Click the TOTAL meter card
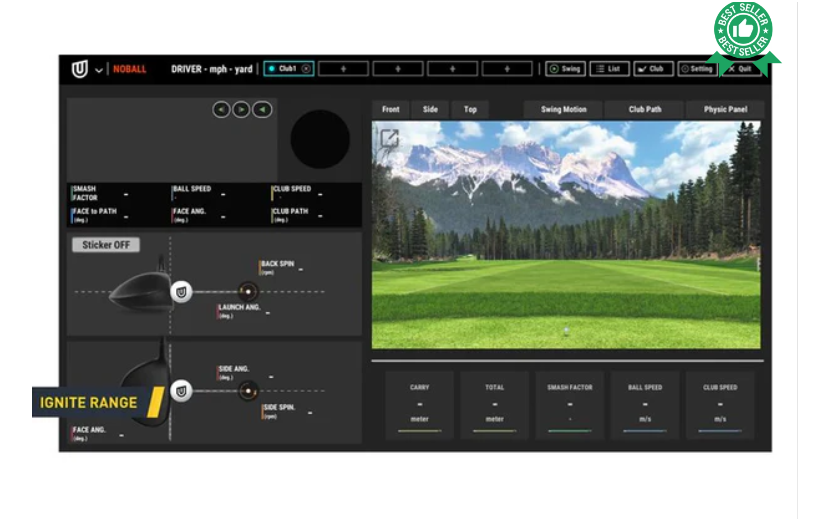Screen dimensions: 833x521 495,405
